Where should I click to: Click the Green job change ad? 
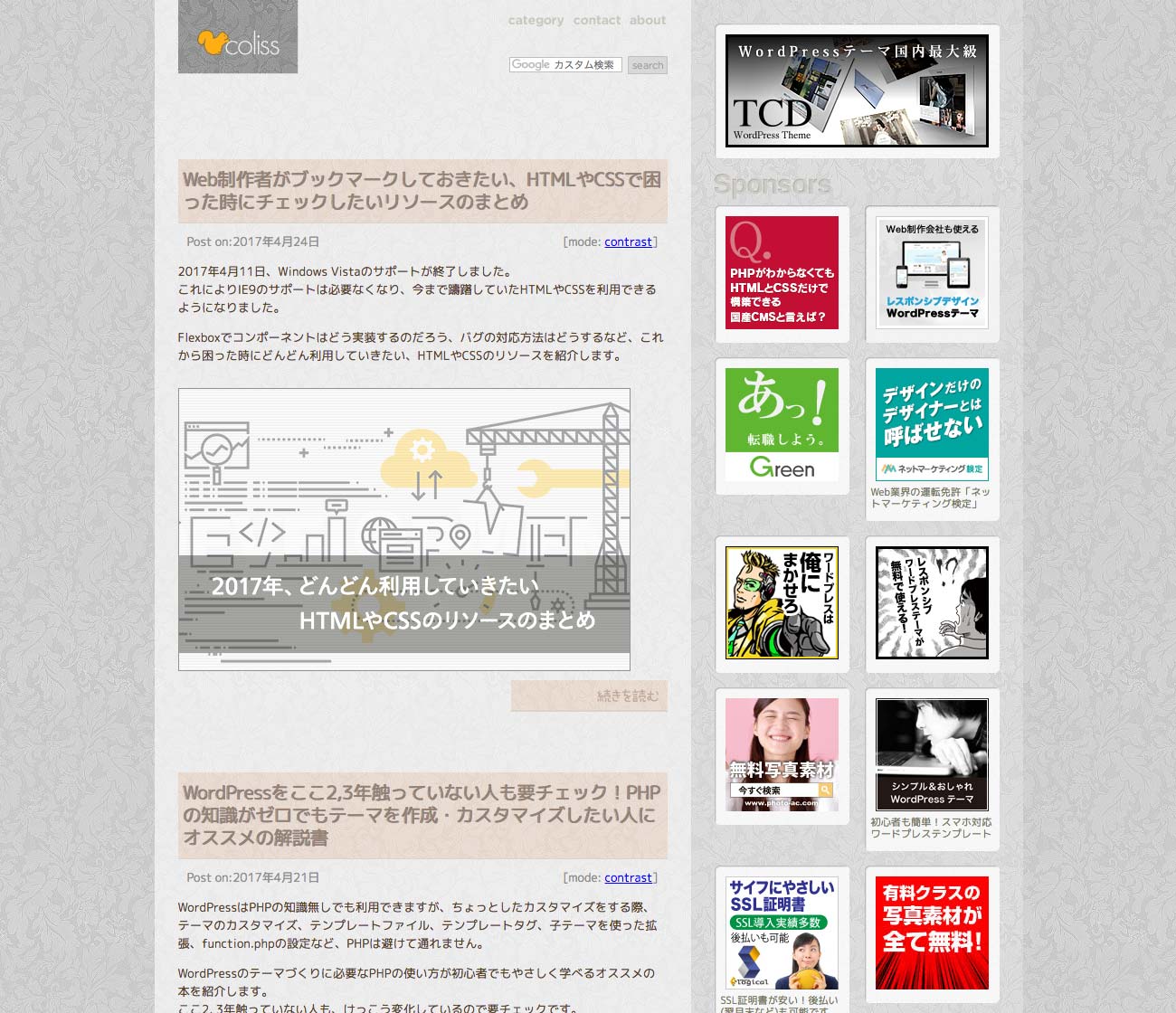coord(782,424)
